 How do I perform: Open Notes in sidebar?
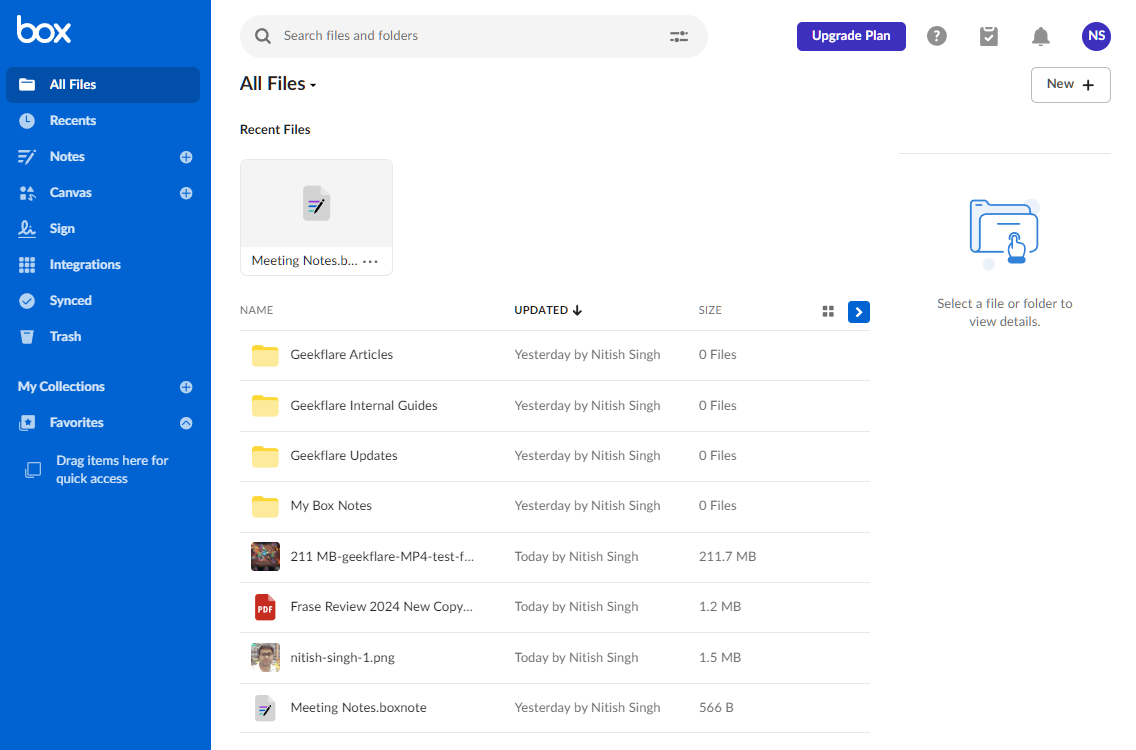coord(67,157)
